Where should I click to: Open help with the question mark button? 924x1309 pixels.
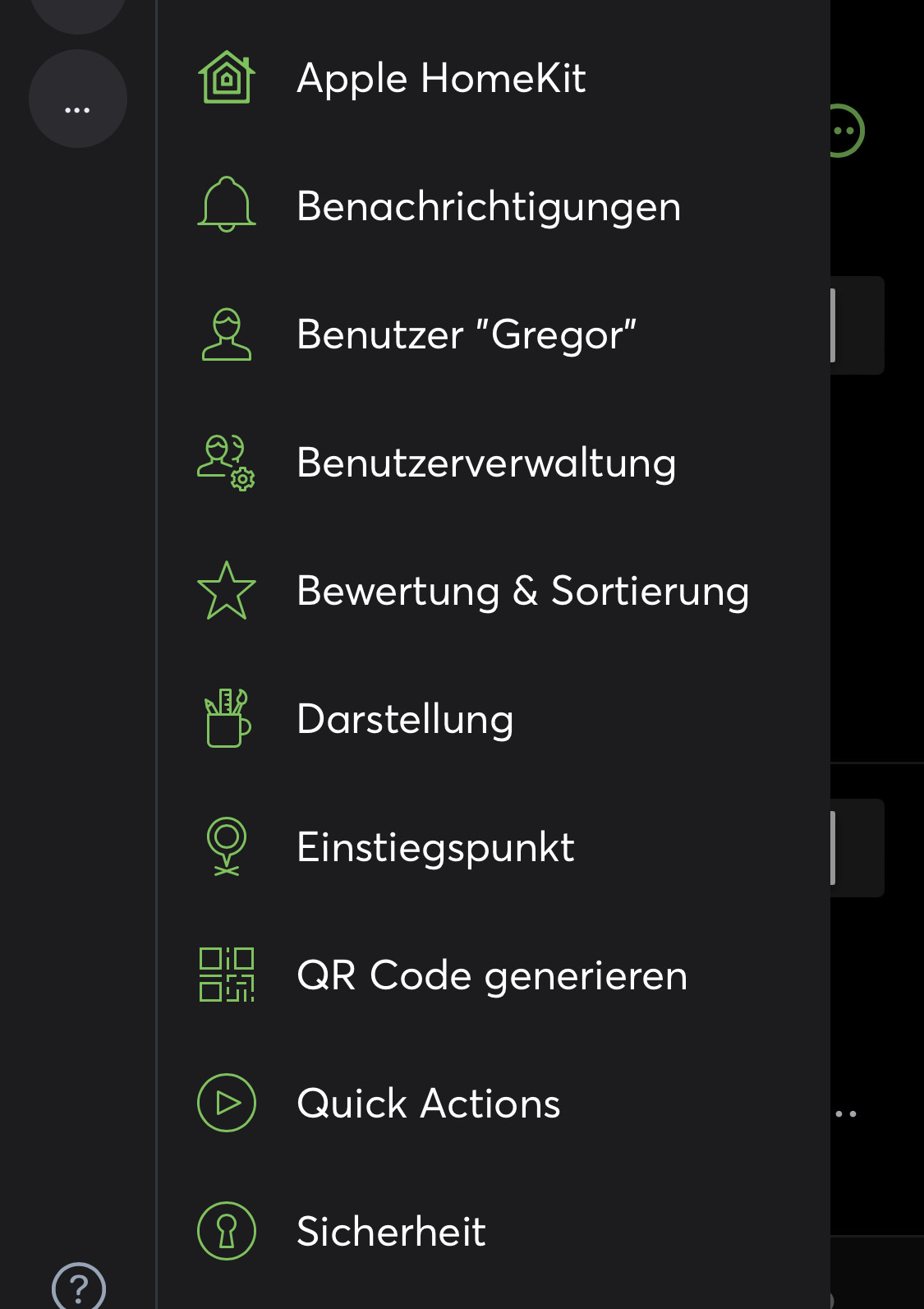point(79,1287)
